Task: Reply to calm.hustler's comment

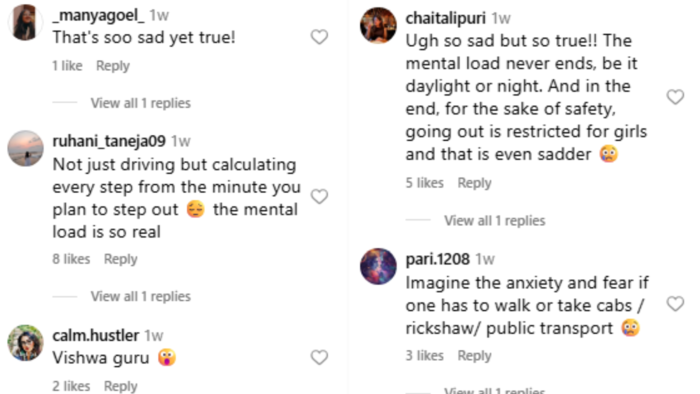Action: (x=121, y=386)
